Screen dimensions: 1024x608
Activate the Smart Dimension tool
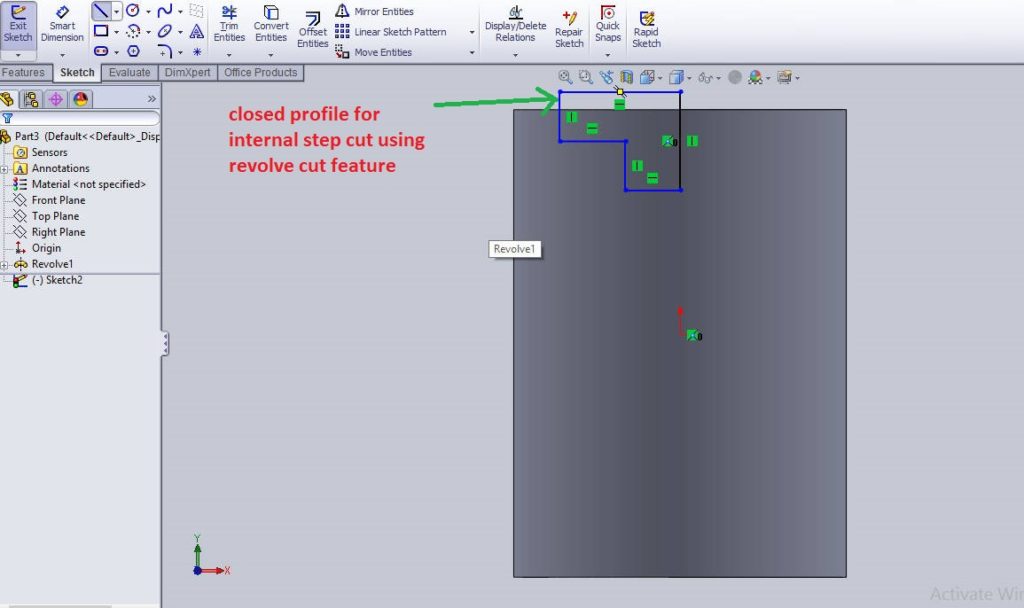pos(62,25)
